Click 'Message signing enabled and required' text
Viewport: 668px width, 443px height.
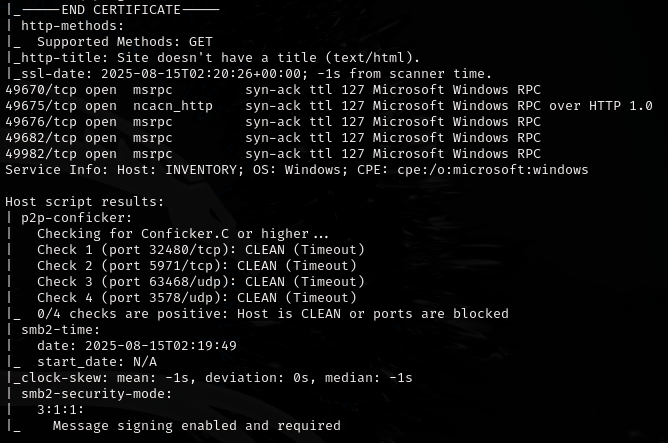(x=196, y=425)
